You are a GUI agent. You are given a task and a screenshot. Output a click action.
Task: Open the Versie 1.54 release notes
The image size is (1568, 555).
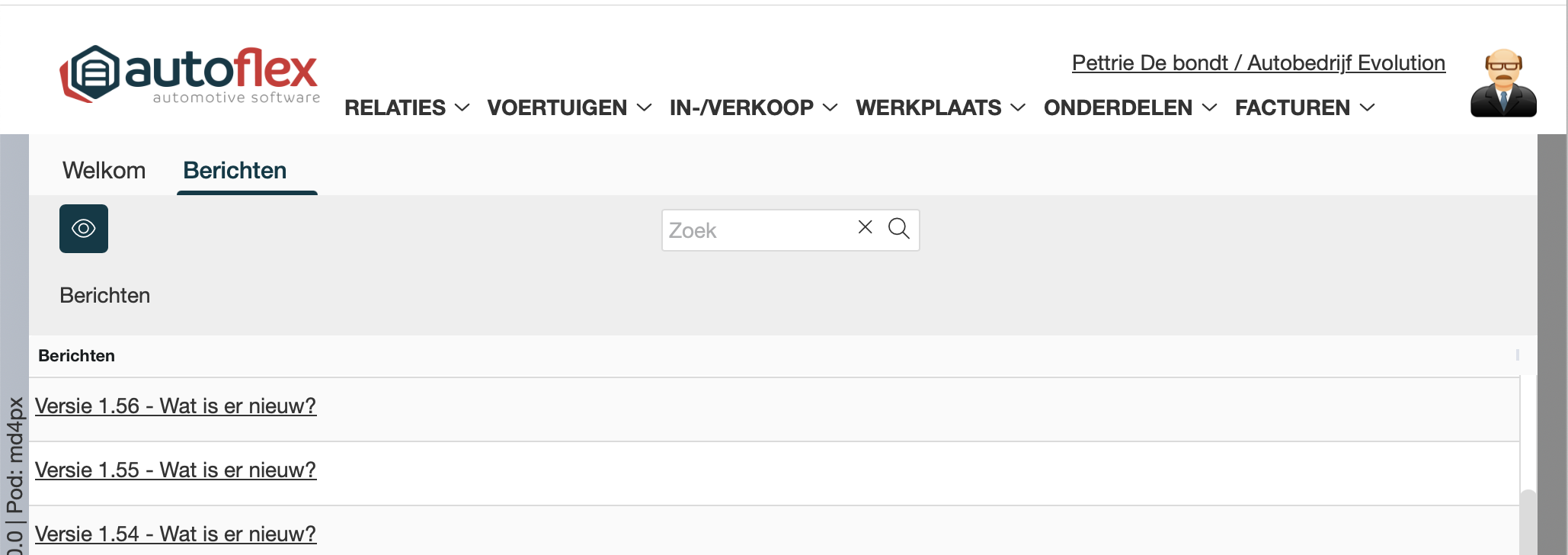pos(175,534)
